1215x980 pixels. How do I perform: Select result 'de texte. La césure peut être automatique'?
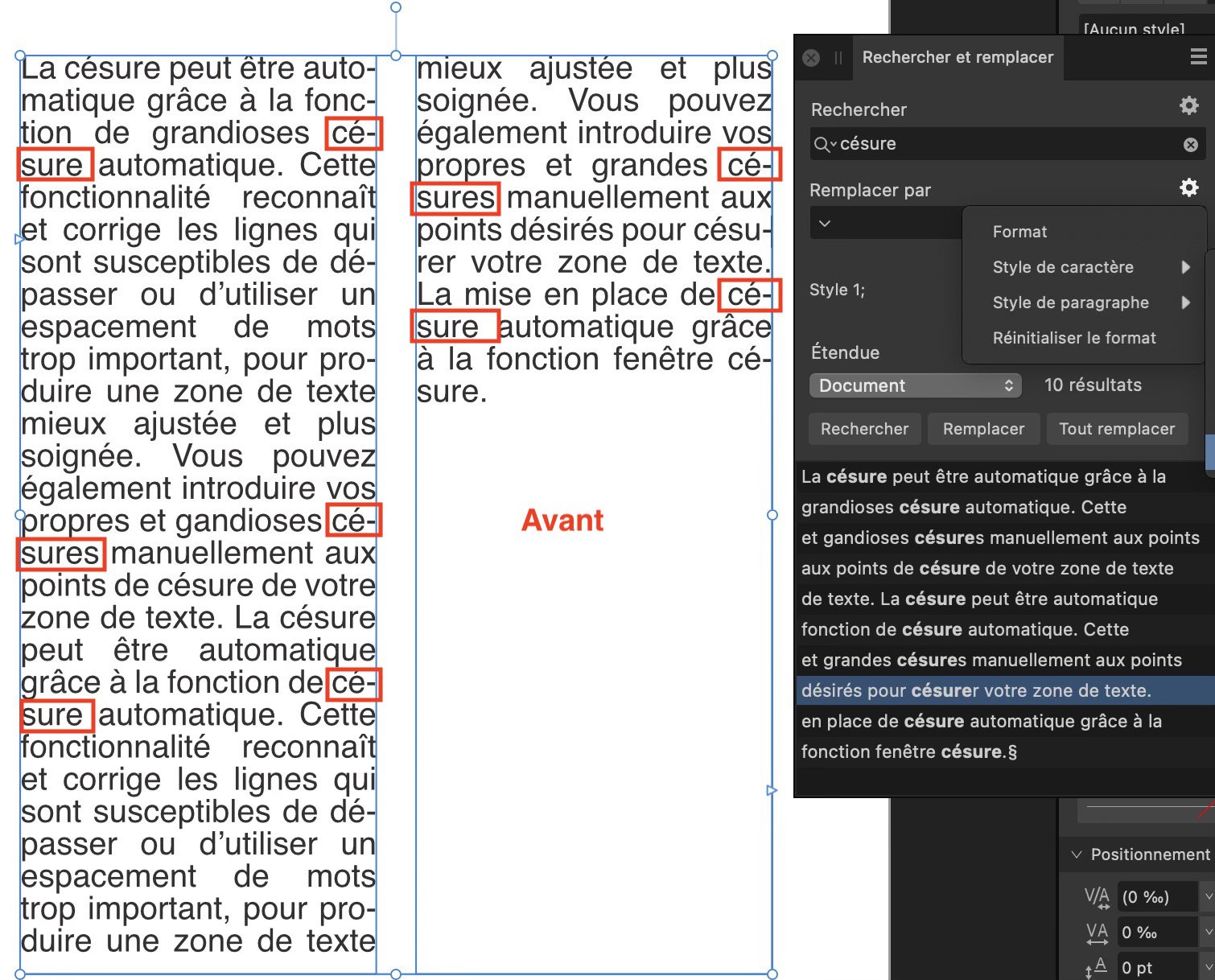pos(1004,599)
